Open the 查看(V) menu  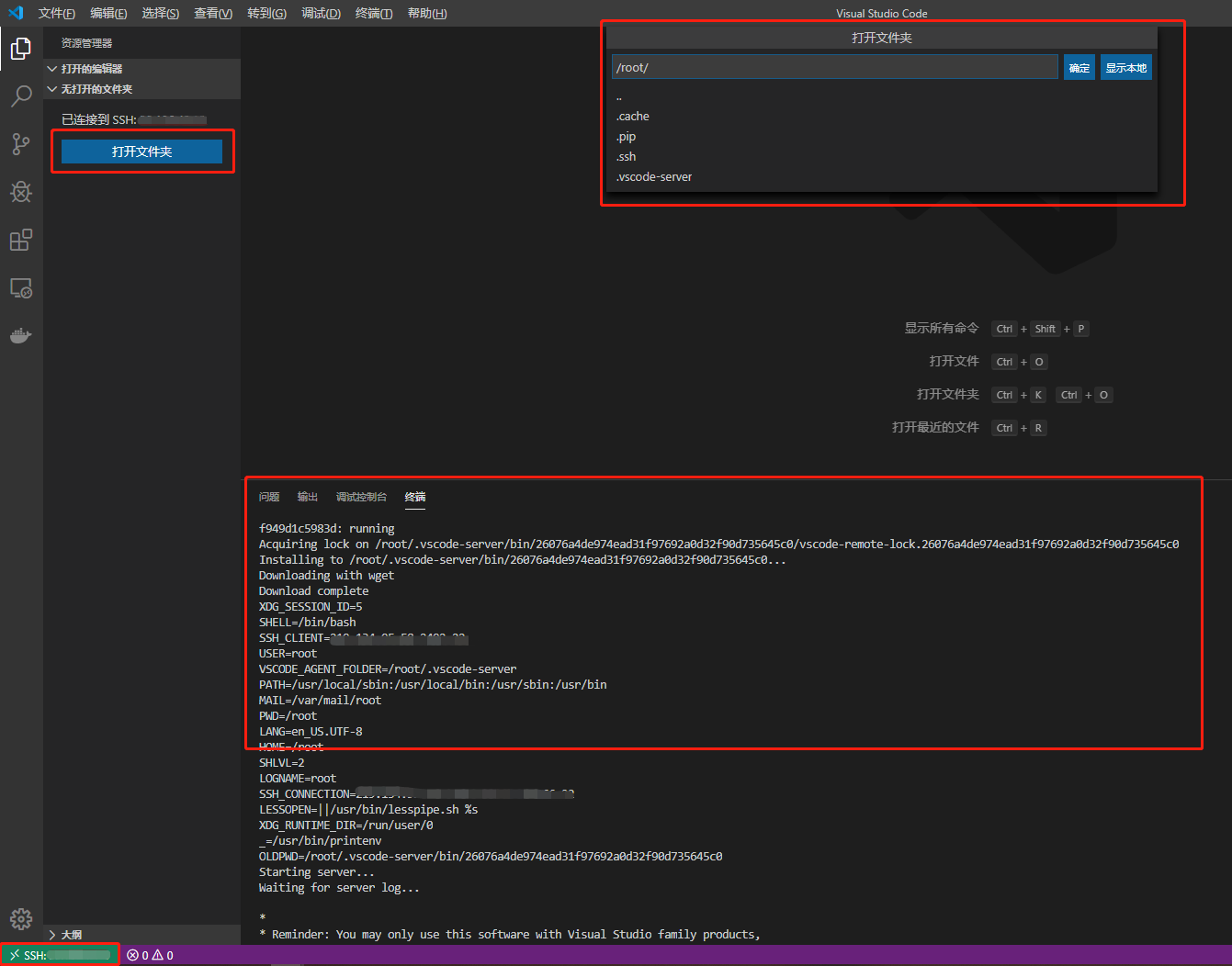[x=213, y=13]
